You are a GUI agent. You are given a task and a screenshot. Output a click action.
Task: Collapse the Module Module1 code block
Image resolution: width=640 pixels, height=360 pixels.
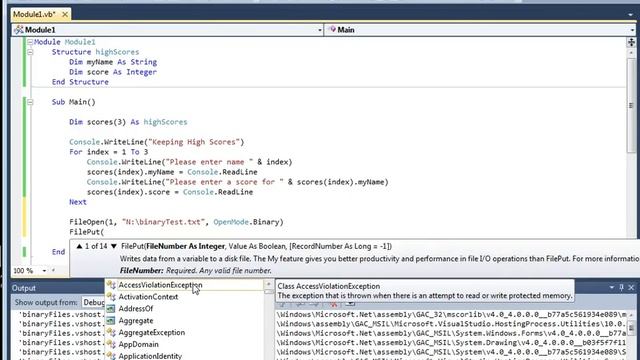point(30,42)
